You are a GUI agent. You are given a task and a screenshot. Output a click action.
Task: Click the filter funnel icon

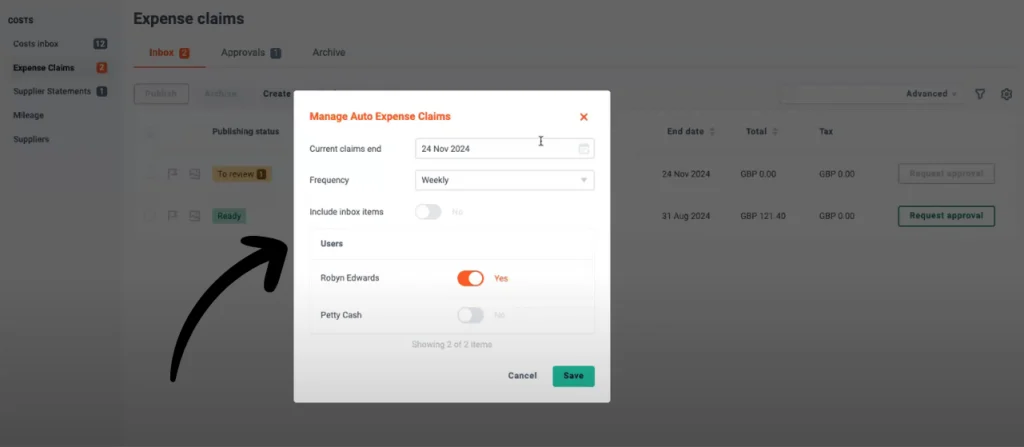pyautogui.click(x=980, y=94)
